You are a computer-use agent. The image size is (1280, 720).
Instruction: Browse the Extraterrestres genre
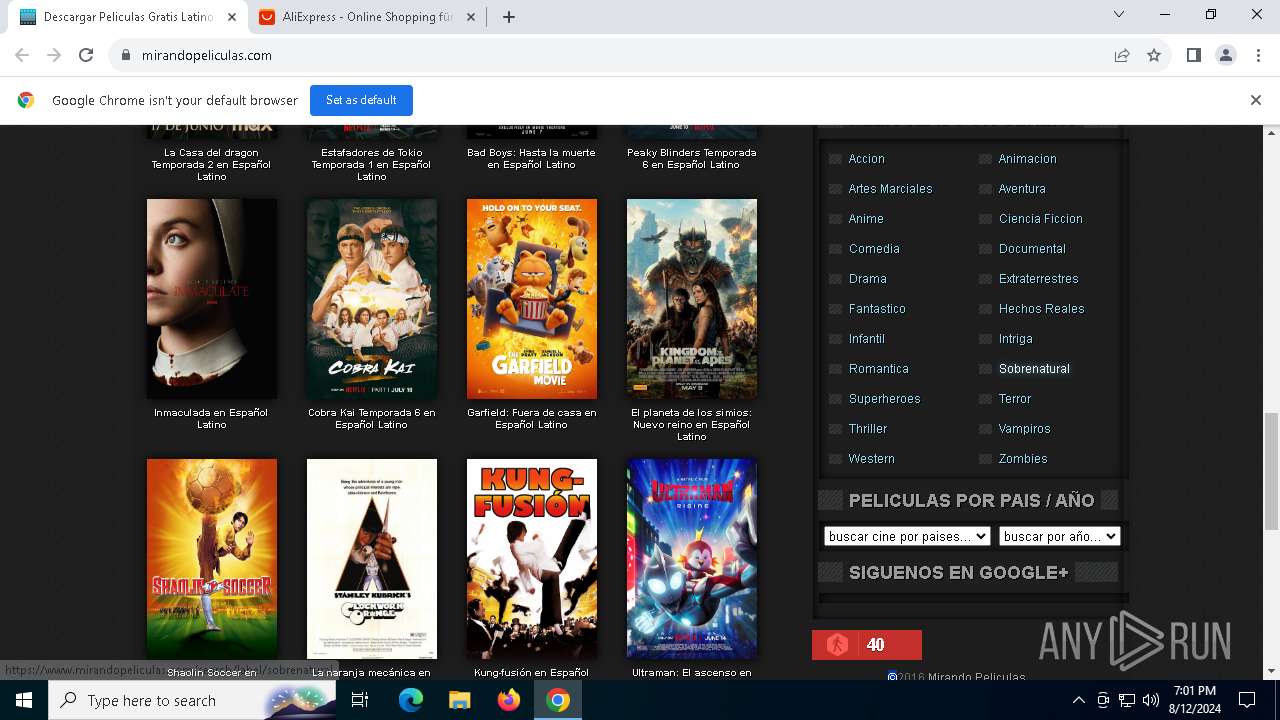(x=1038, y=279)
